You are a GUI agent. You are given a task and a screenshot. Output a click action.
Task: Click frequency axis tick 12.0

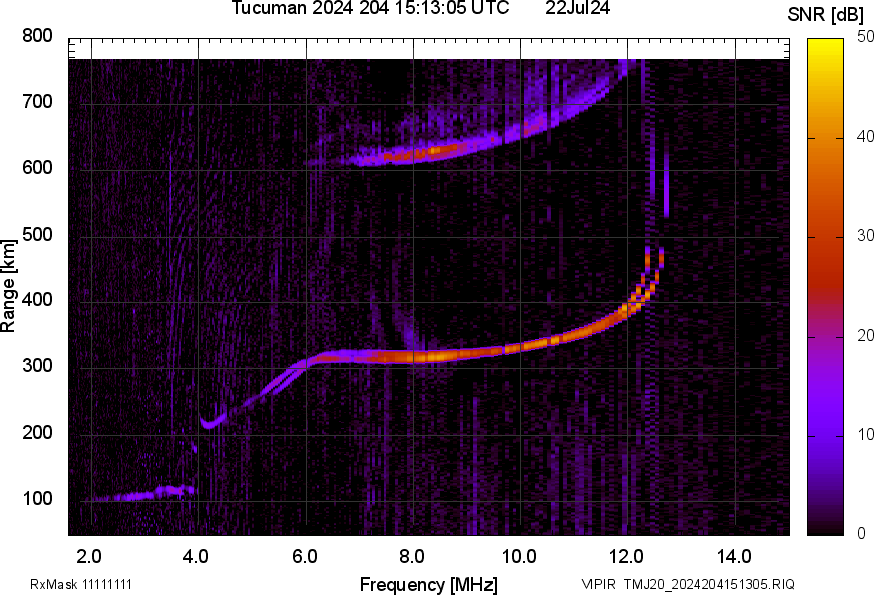pyautogui.click(x=627, y=557)
